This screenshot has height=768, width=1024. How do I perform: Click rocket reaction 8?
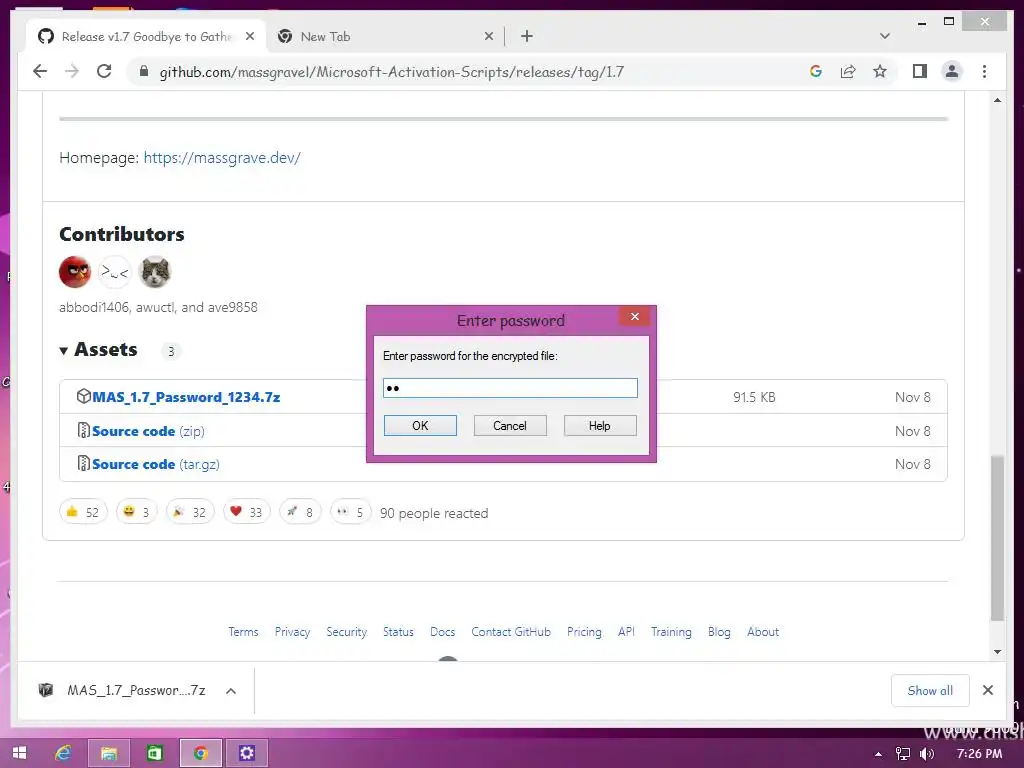pyautogui.click(x=300, y=512)
